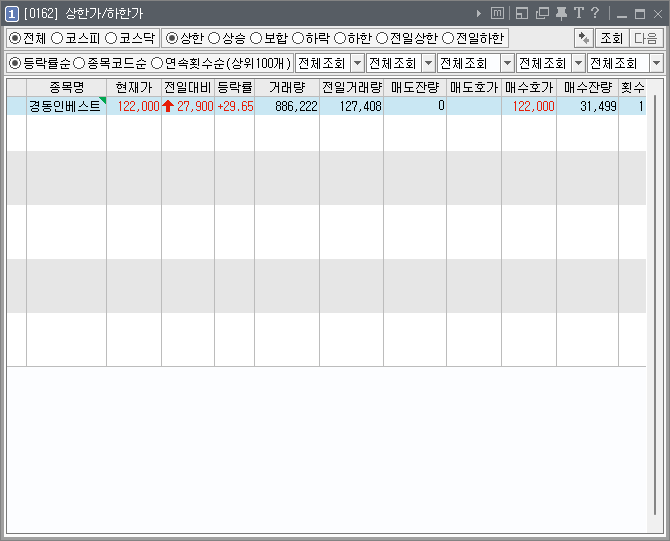Open the last 전체조회 dropdown

point(657,64)
